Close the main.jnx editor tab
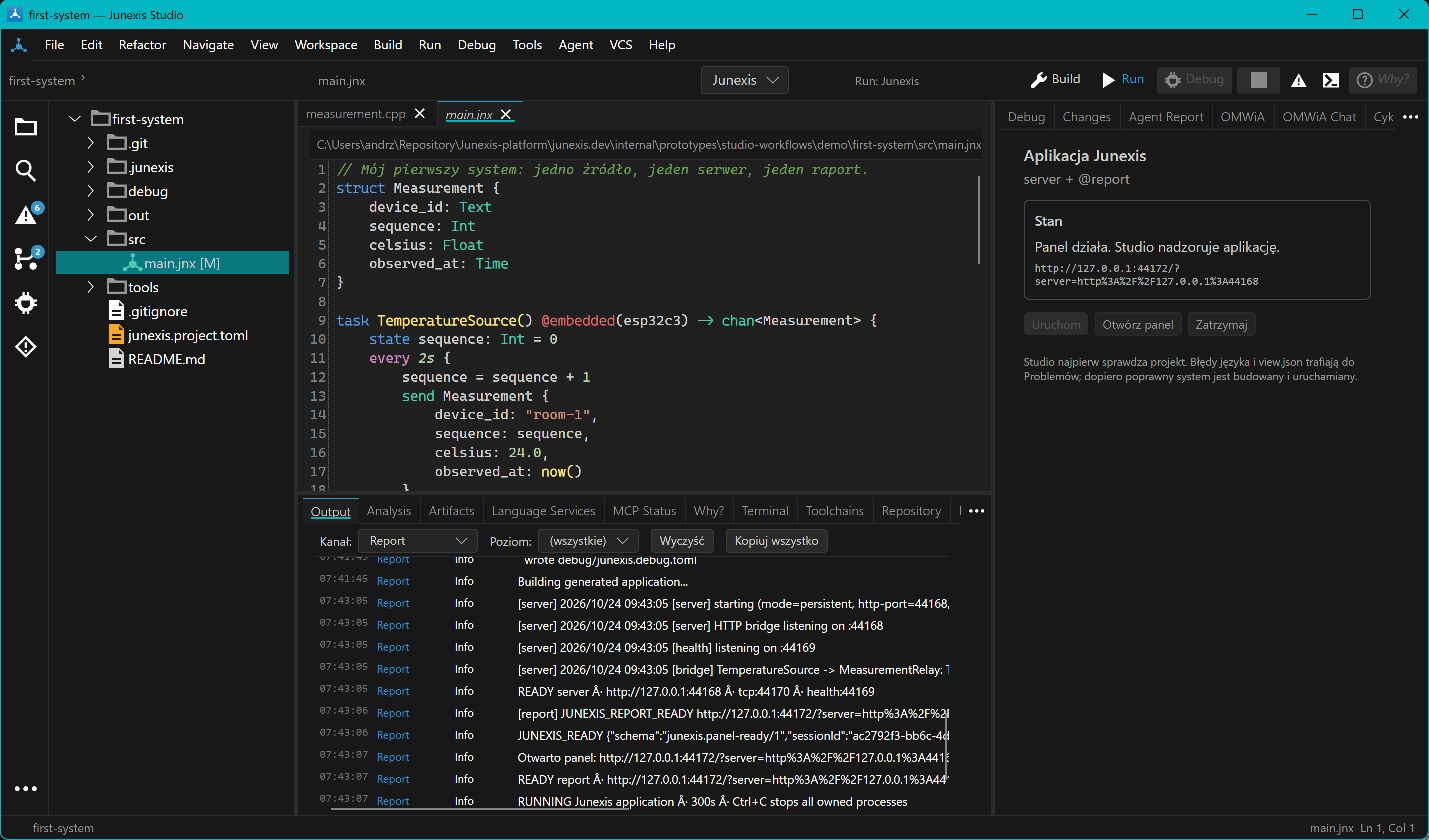Viewport: 1429px width, 840px height. pos(506,115)
